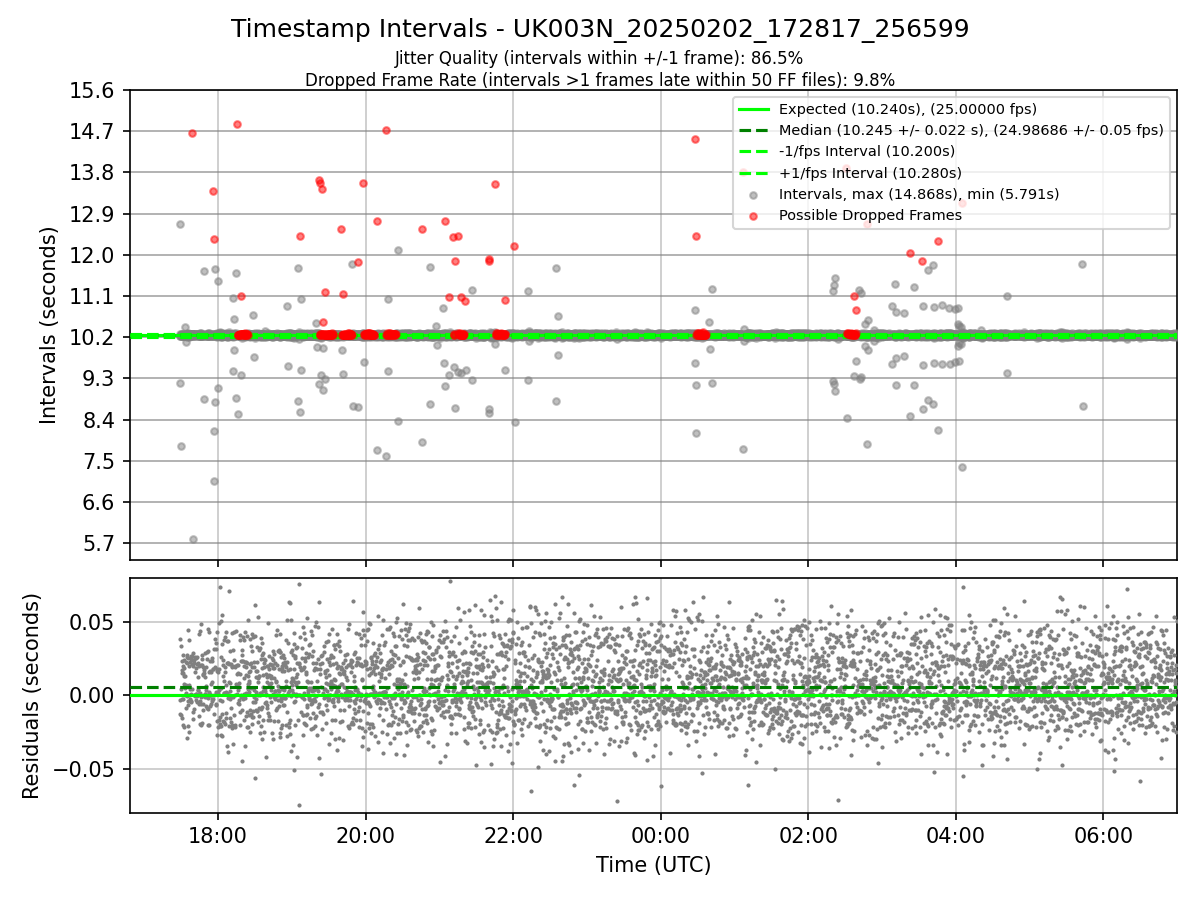This screenshot has height=900, width=1200.
Task: Click legend entry 'Intervals, max (14.868s), min (5.791s)'
Action: pos(919,194)
